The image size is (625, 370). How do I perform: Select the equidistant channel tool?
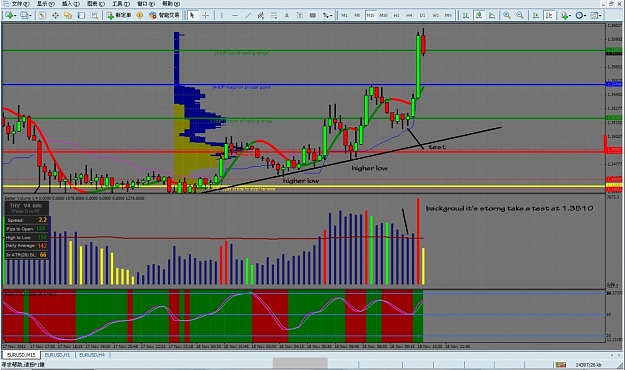click(261, 15)
